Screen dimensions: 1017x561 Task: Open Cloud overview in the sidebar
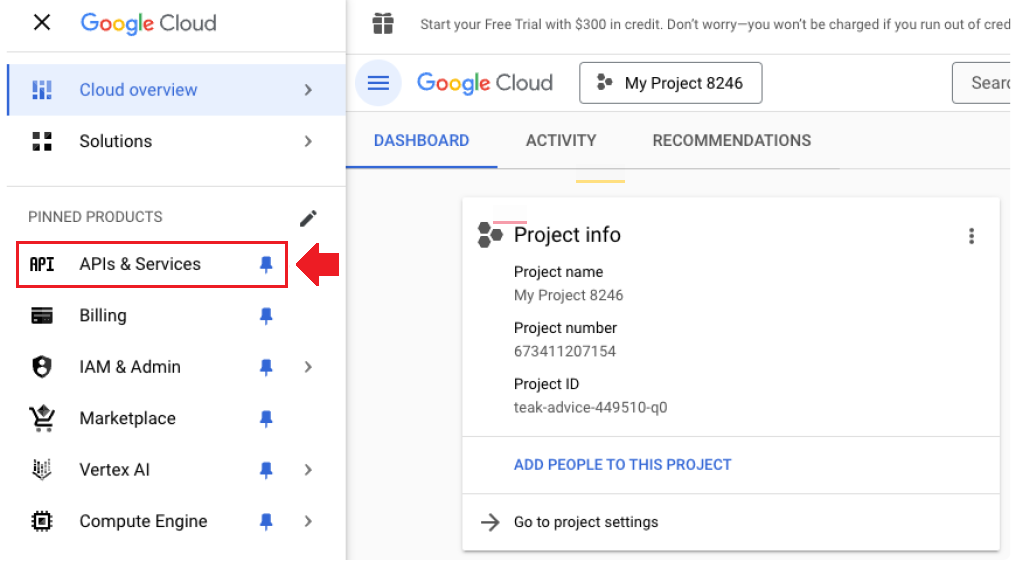(x=176, y=90)
